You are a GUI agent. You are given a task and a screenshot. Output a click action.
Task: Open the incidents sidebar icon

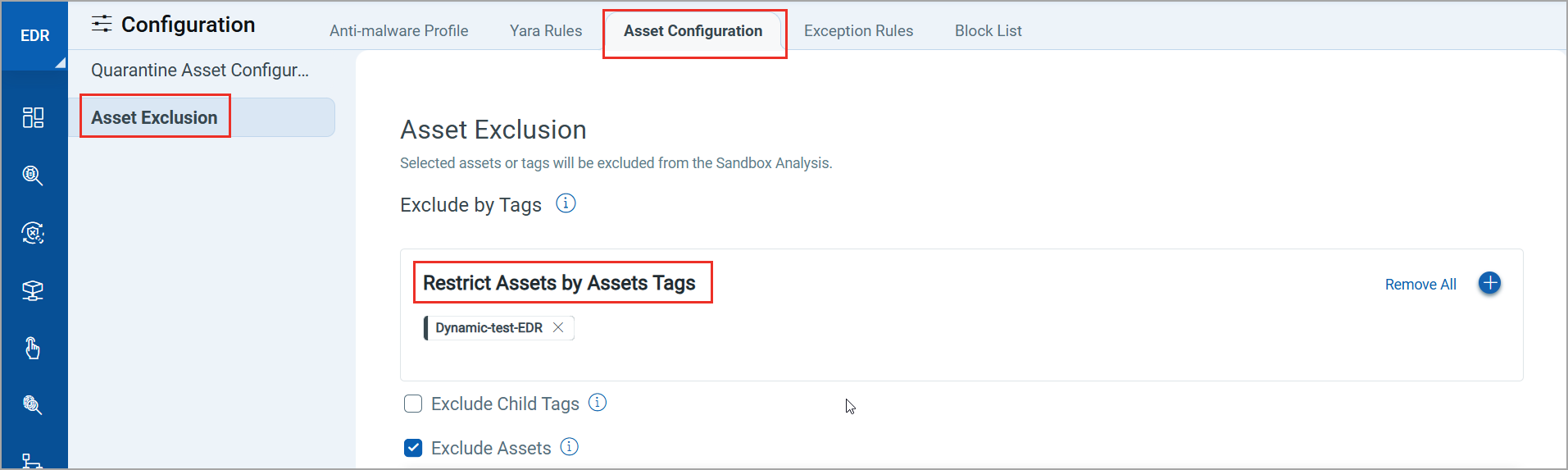(33, 233)
